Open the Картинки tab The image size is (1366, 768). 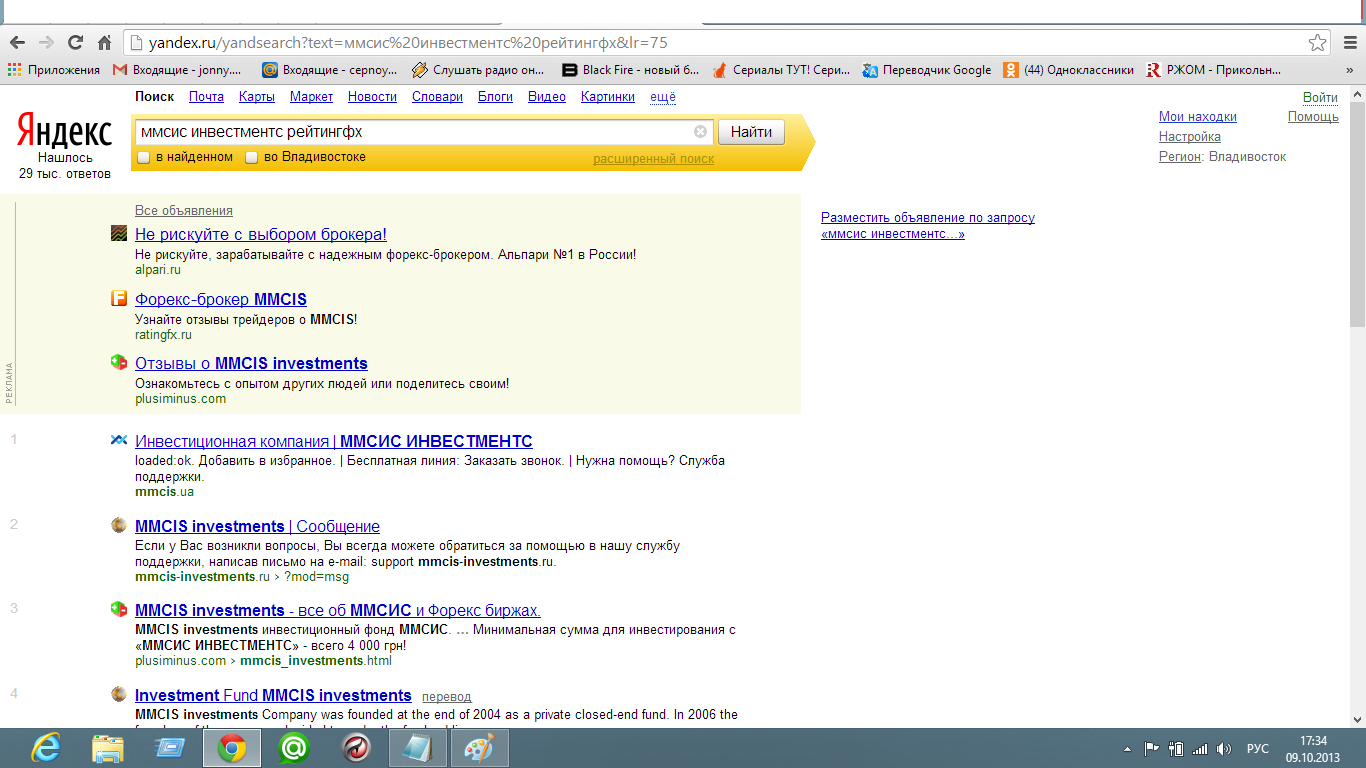(x=607, y=97)
